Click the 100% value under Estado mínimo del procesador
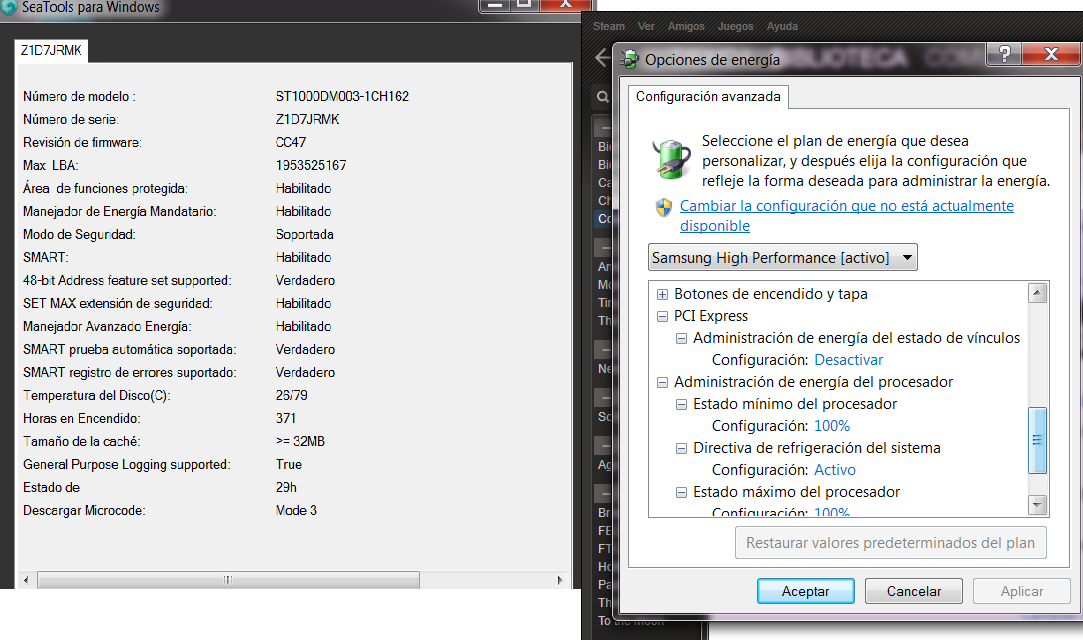The width and height of the screenshot is (1083, 640). click(x=832, y=426)
